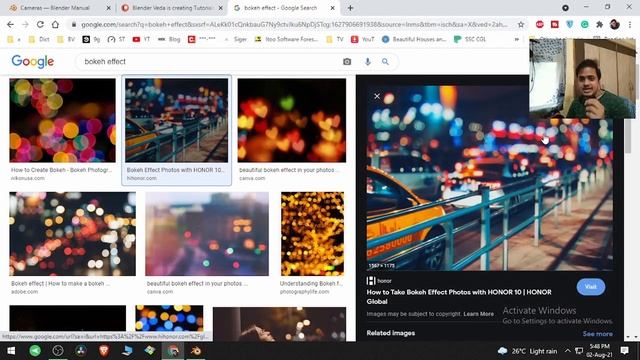The height and width of the screenshot is (360, 640).
Task: Close the Blender Veda tab
Action: tap(220, 8)
